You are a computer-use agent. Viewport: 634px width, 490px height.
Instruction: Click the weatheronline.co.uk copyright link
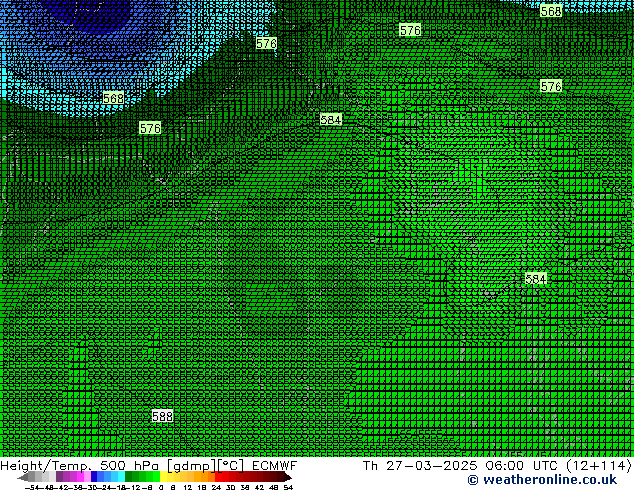click(542, 480)
